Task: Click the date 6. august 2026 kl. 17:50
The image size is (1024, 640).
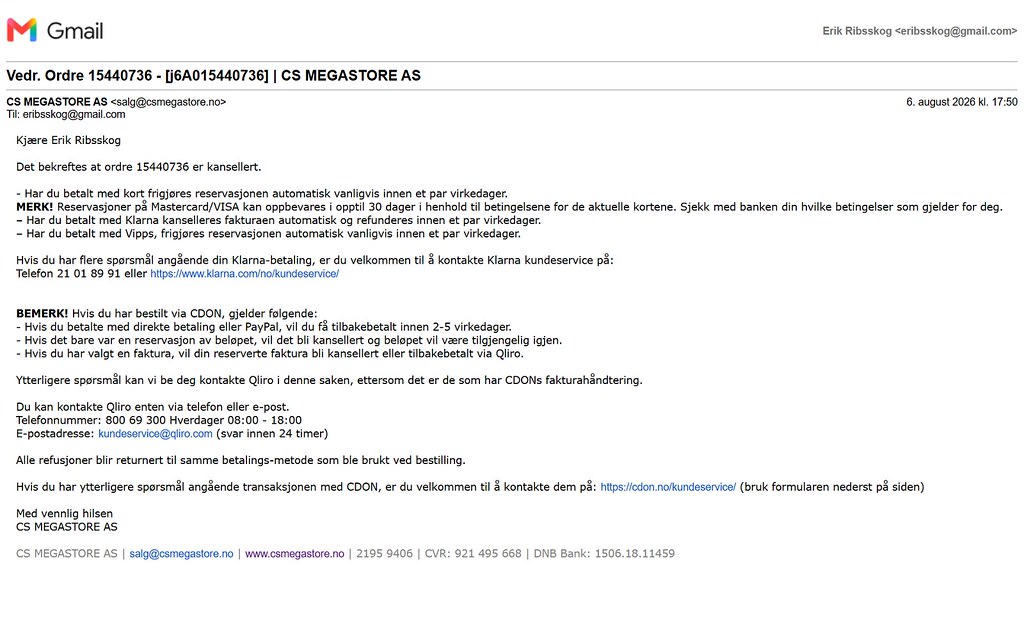Action: pos(961,102)
